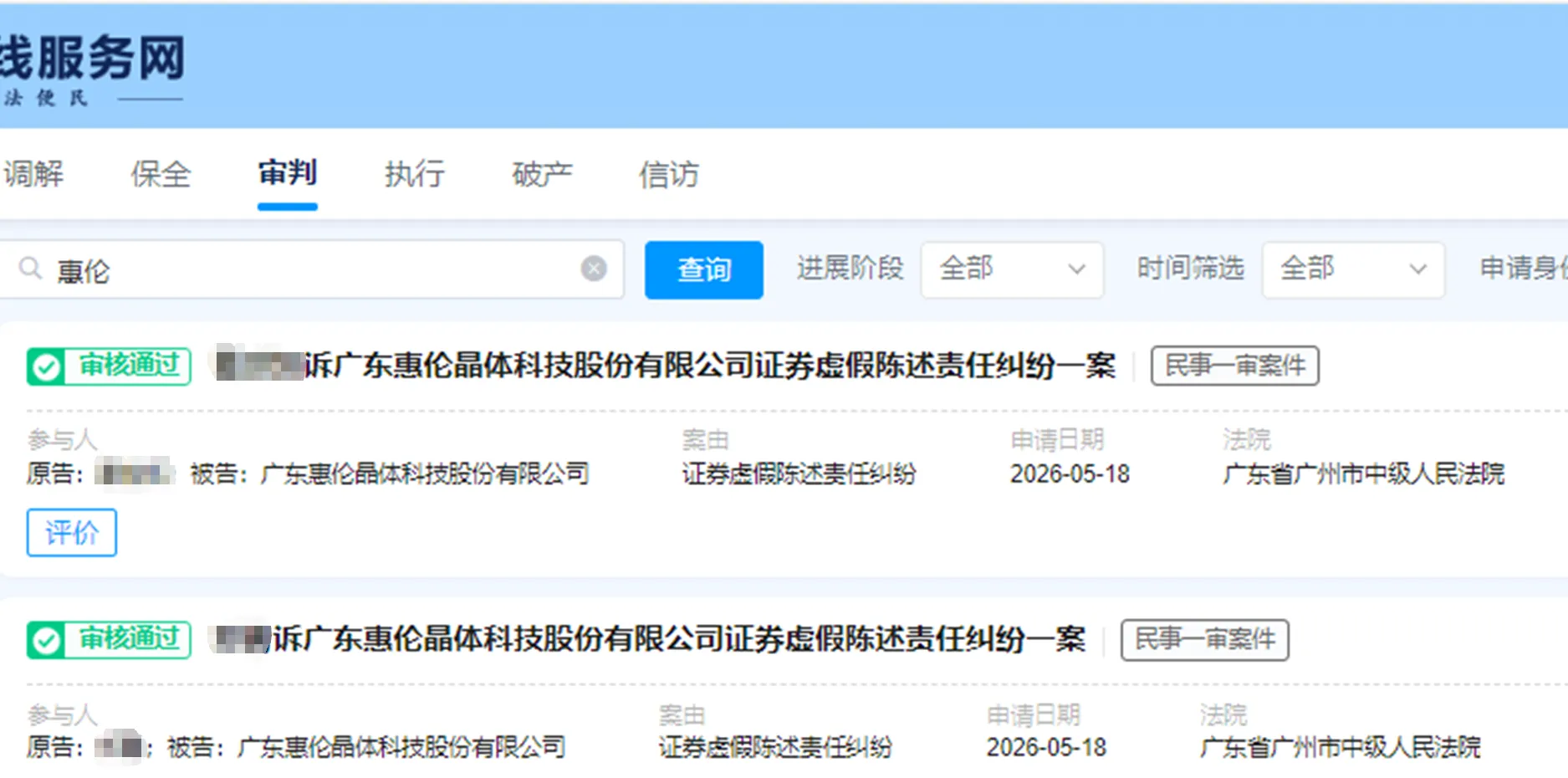This screenshot has width=1568, height=778.
Task: Click the second case's date 2026-05-18
Action: point(1046,747)
